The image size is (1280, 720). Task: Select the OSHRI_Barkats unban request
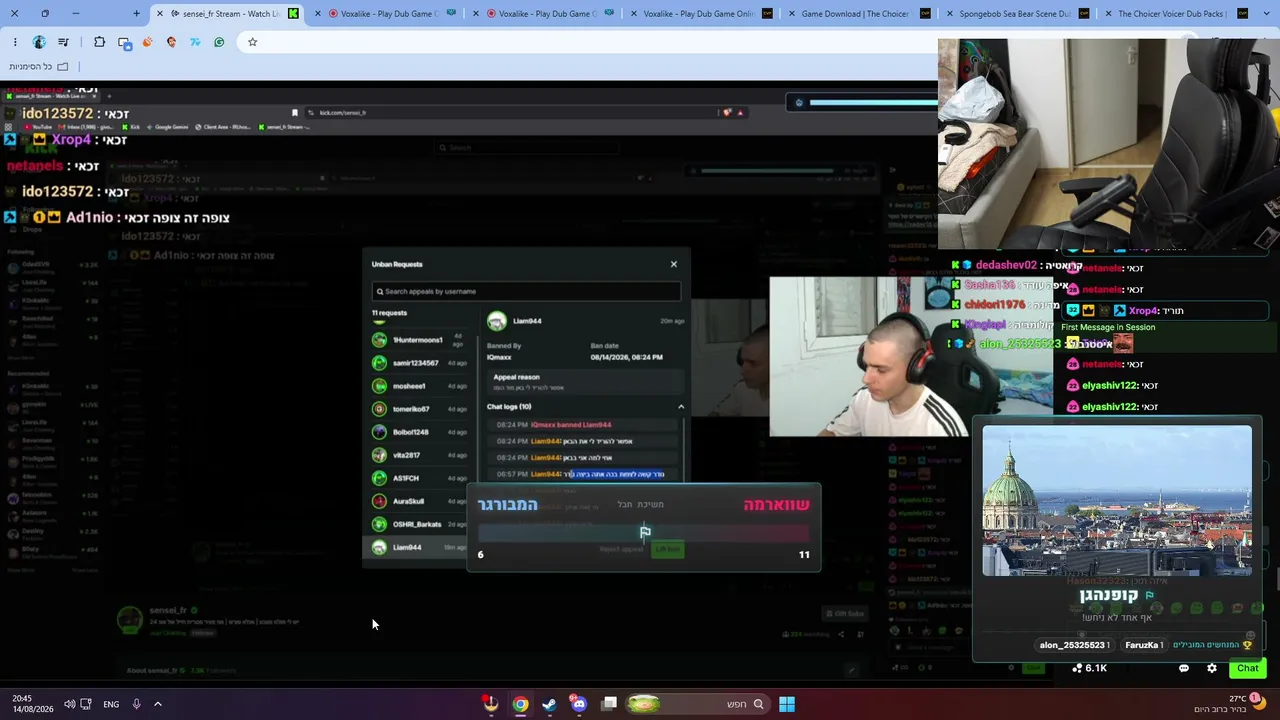click(419, 524)
